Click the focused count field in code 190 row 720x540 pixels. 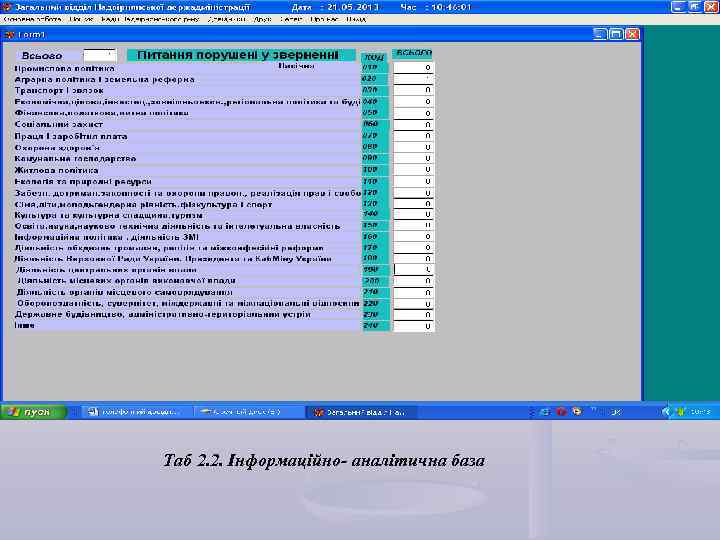pyautogui.click(x=413, y=270)
